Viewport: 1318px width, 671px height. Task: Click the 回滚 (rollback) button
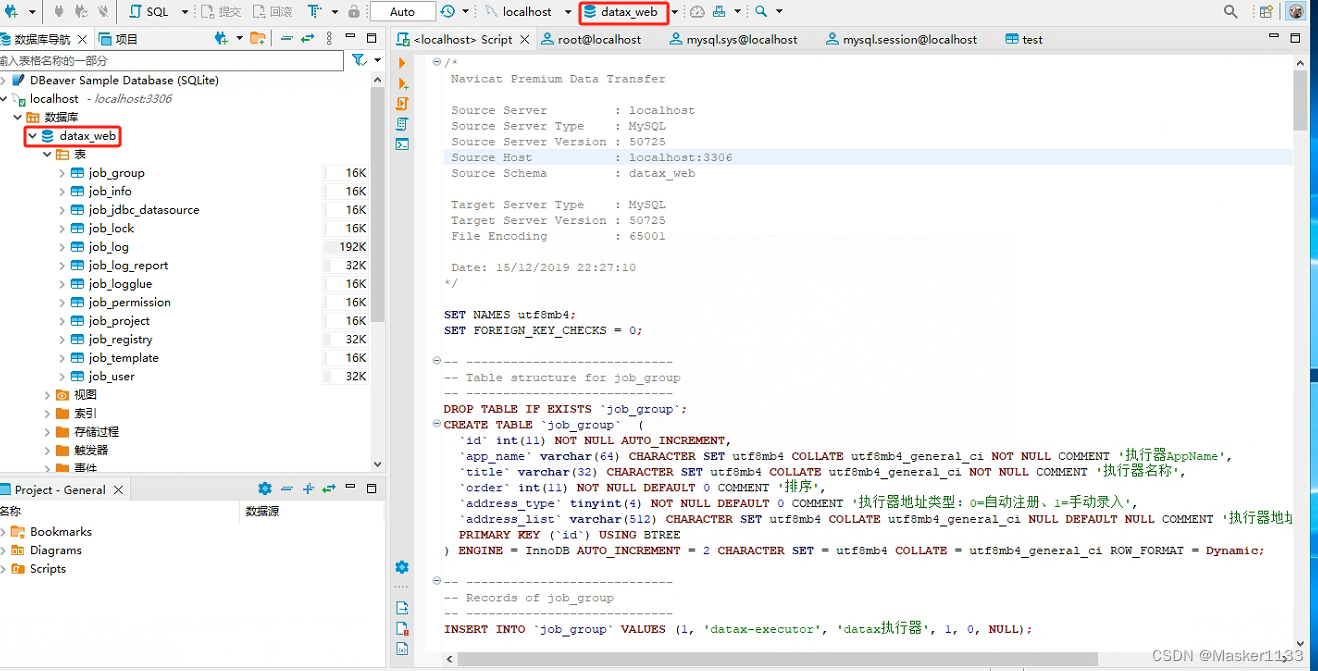point(272,11)
